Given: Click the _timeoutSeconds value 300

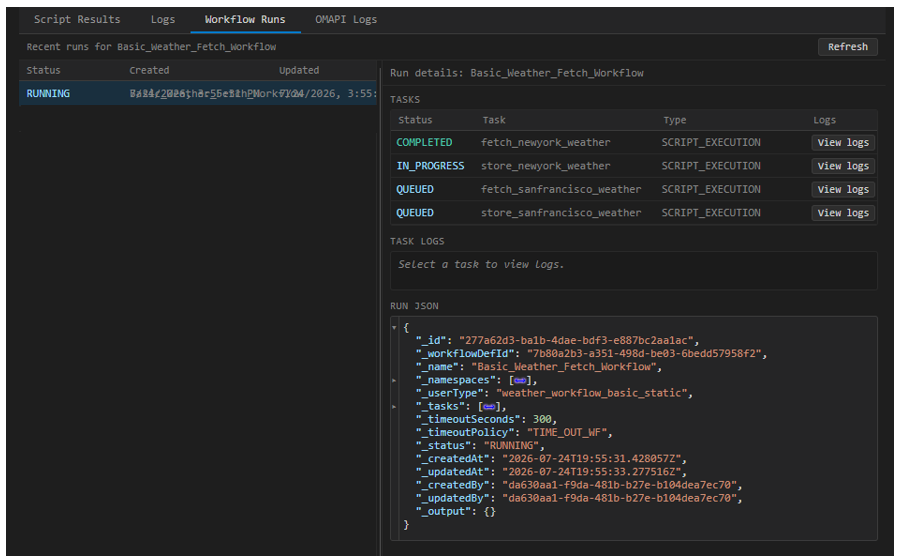Looking at the screenshot, I should (541, 419).
